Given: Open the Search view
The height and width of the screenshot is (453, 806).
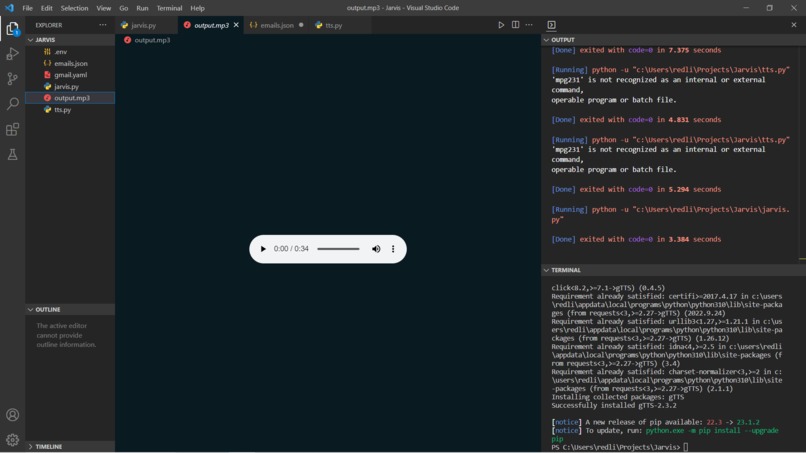Looking at the screenshot, I should 12,104.
